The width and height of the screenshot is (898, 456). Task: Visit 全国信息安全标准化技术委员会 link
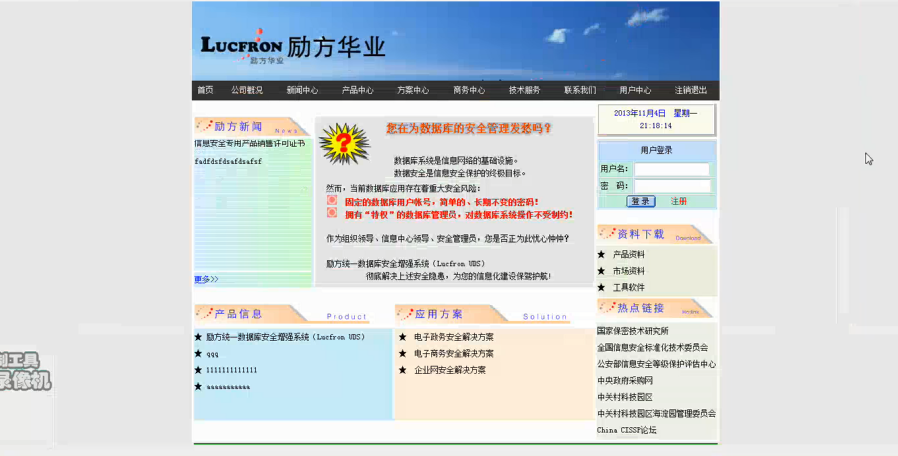[652, 347]
